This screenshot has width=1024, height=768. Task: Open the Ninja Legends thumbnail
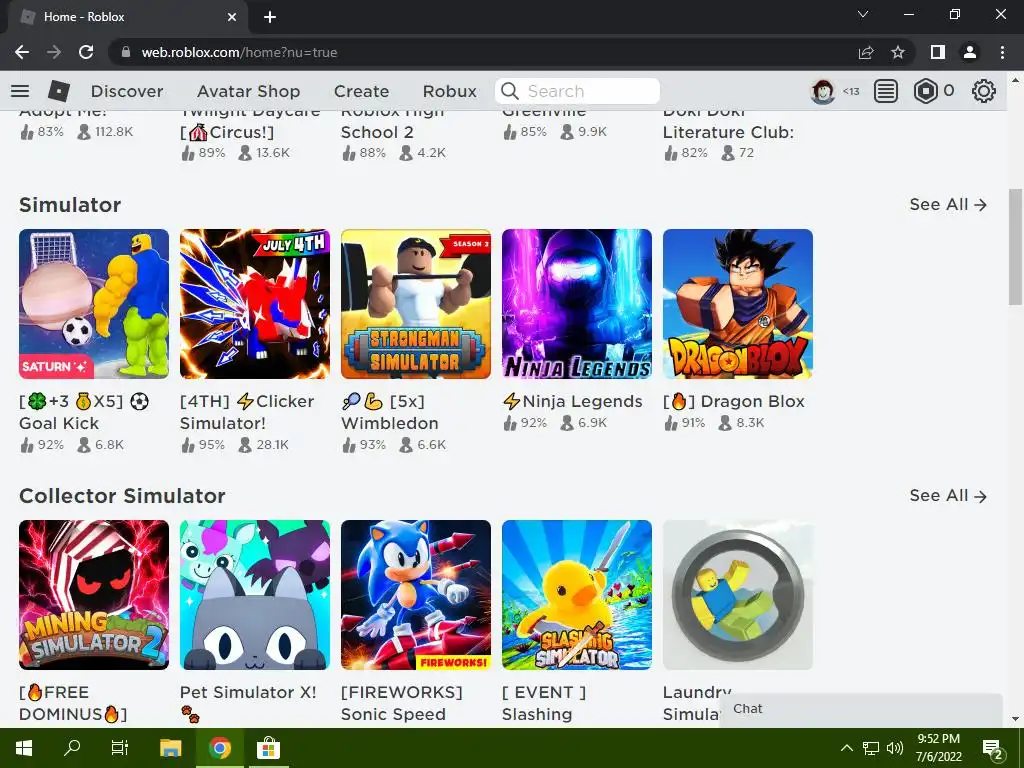[x=577, y=304]
